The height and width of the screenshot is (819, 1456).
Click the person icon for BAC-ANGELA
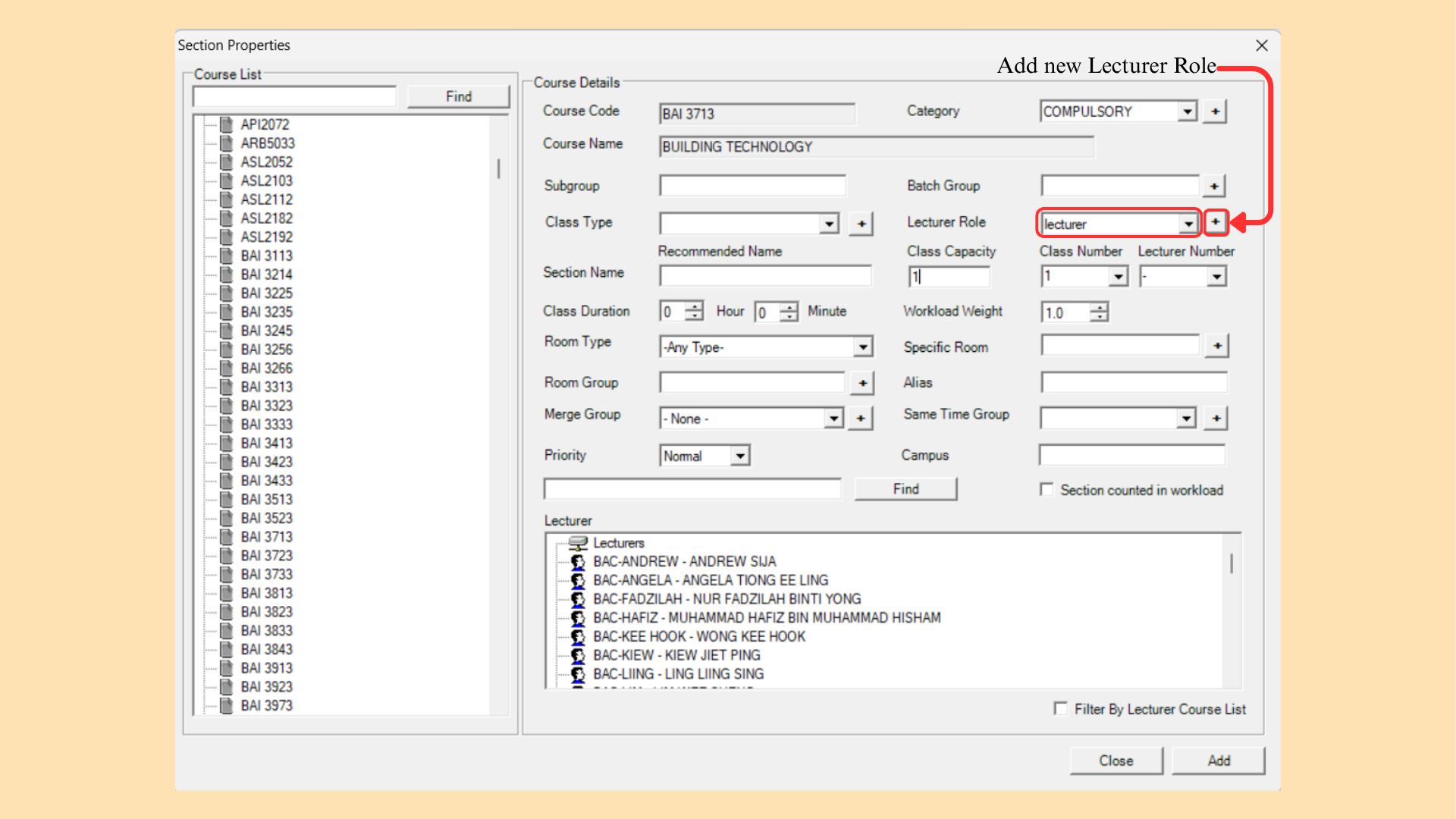[578, 581]
